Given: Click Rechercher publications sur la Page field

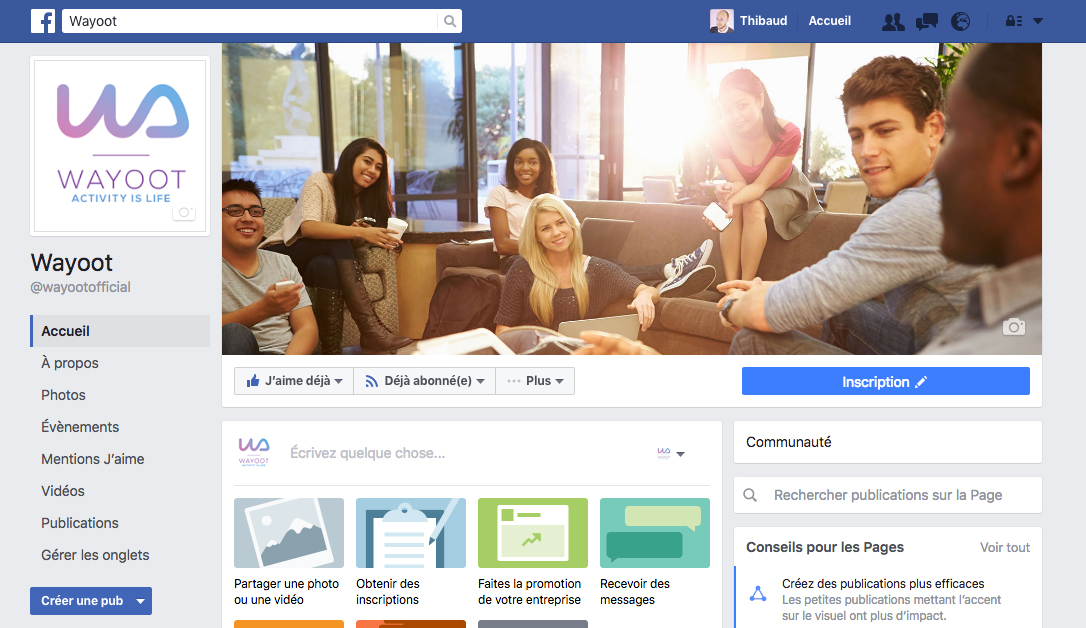Looking at the screenshot, I should pyautogui.click(x=887, y=495).
